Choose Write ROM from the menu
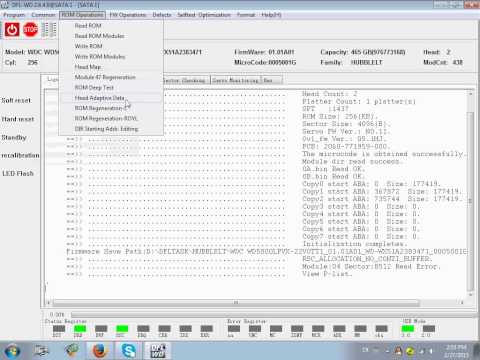This screenshot has height=360, width=480. (x=111, y=46)
